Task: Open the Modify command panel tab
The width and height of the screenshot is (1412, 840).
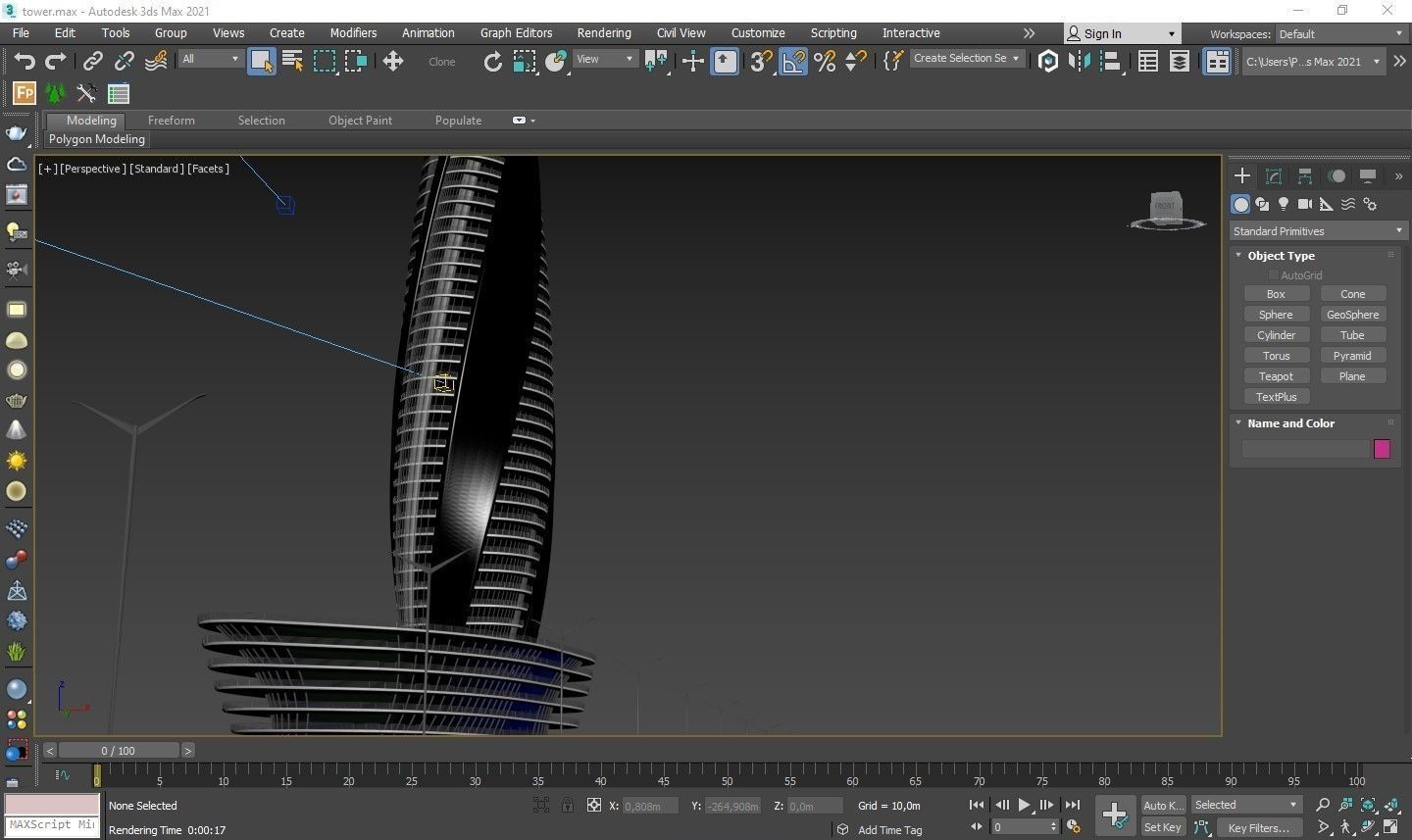Action: pyautogui.click(x=1274, y=176)
